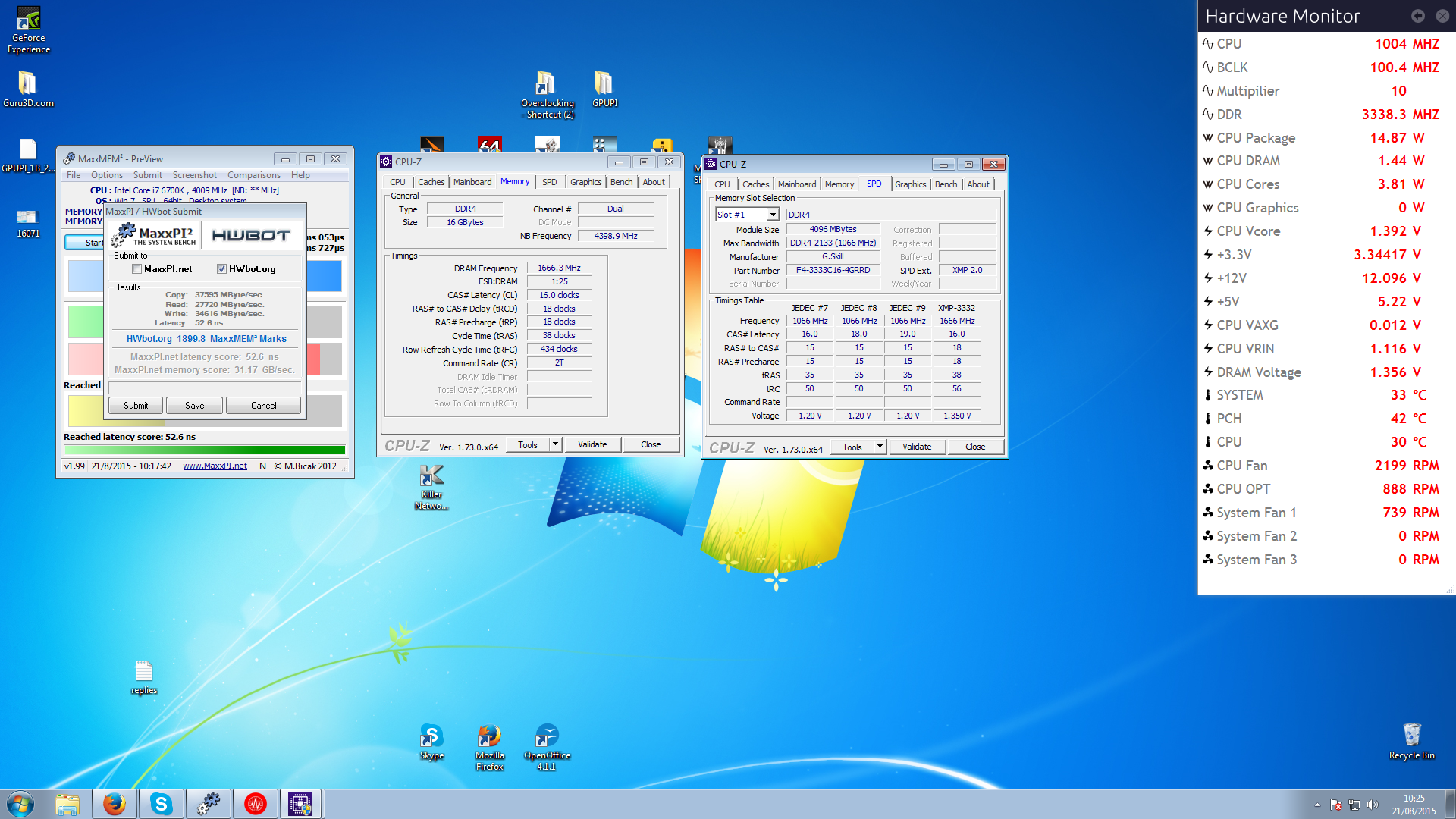1456x819 pixels.
Task: Switch to Mainboard tab in Memory CPU-Z
Action: (x=472, y=182)
